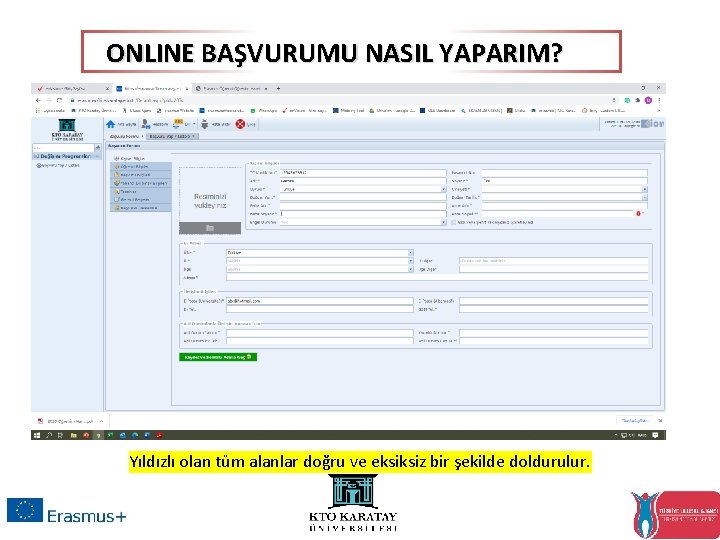Click the sidebar search box

tap(63, 147)
